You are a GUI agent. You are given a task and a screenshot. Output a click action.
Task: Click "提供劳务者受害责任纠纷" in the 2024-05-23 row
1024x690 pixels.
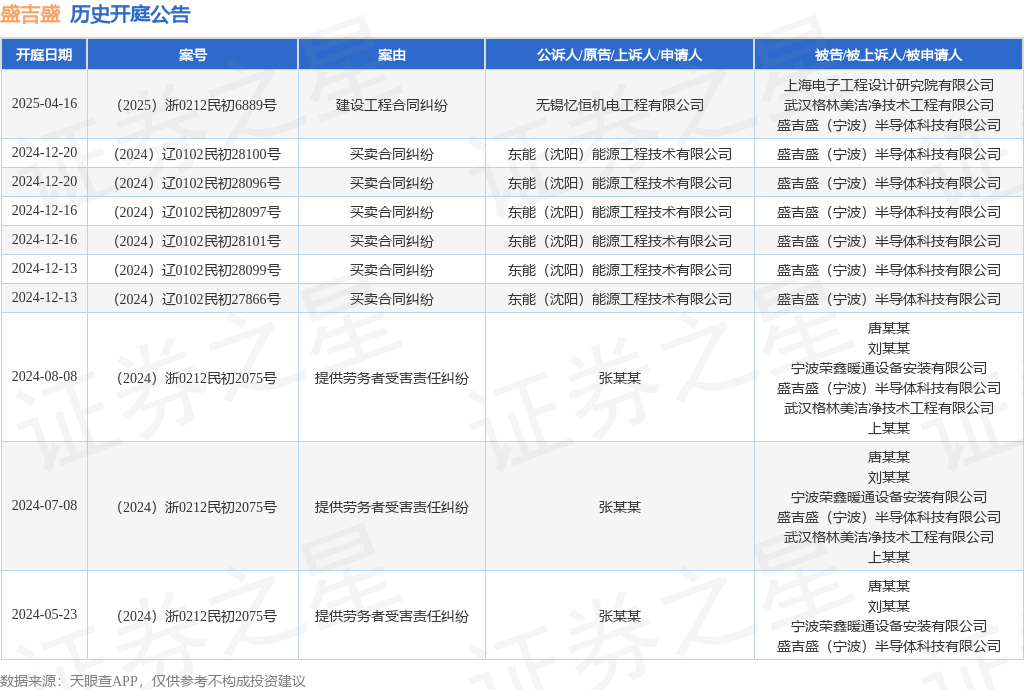(392, 616)
